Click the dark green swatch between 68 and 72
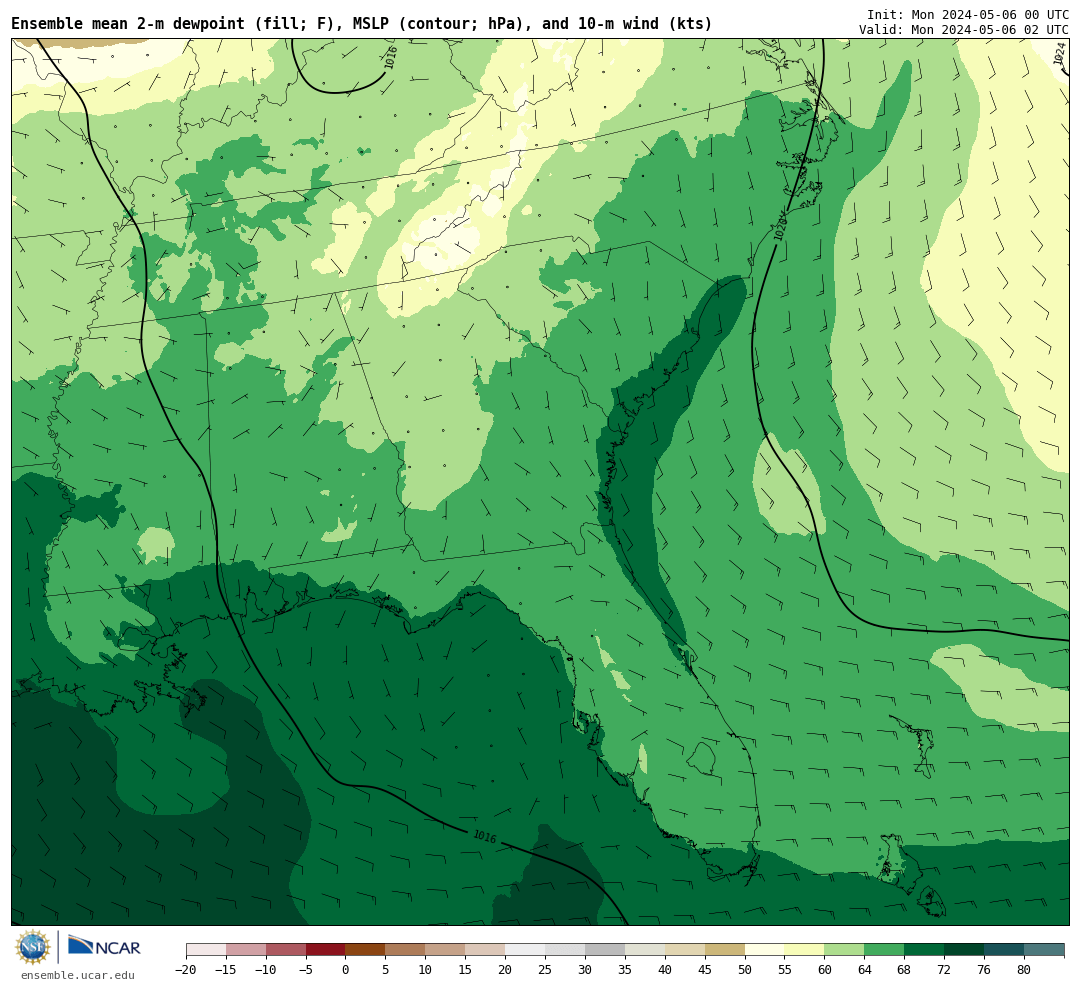 pyautogui.click(x=924, y=950)
